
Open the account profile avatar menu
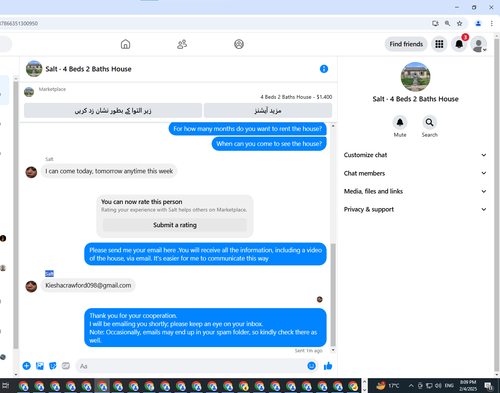pyautogui.click(x=479, y=44)
